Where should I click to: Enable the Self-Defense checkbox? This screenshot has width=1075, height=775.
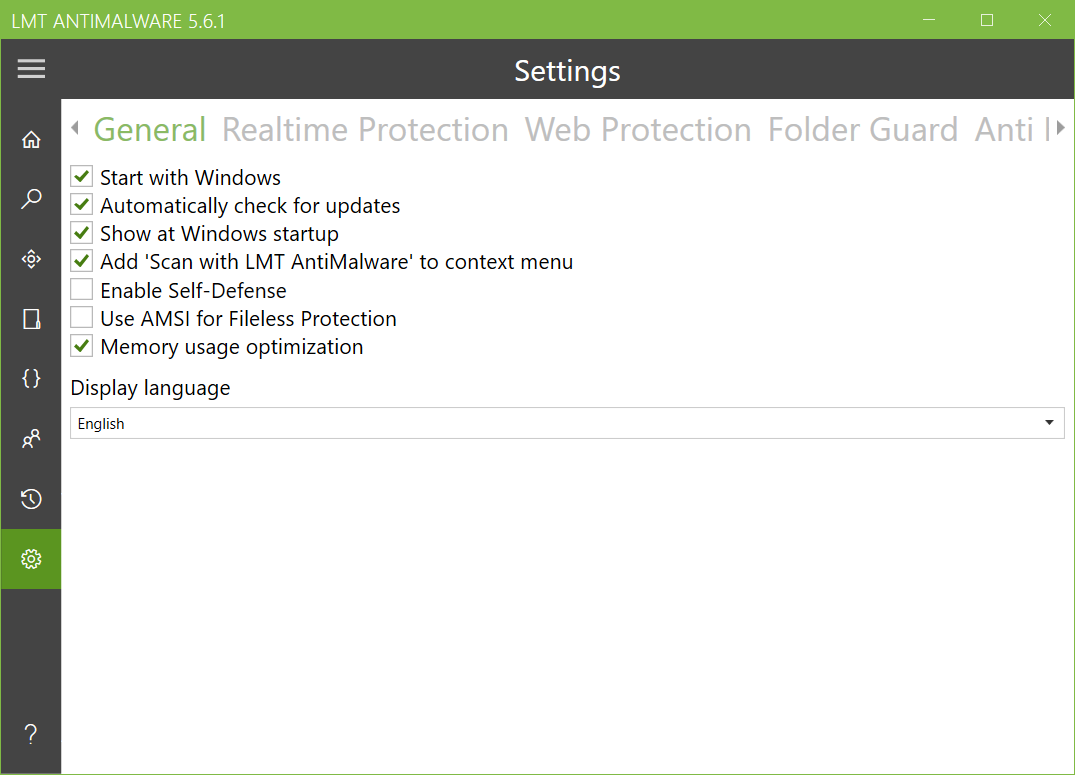[x=82, y=291]
